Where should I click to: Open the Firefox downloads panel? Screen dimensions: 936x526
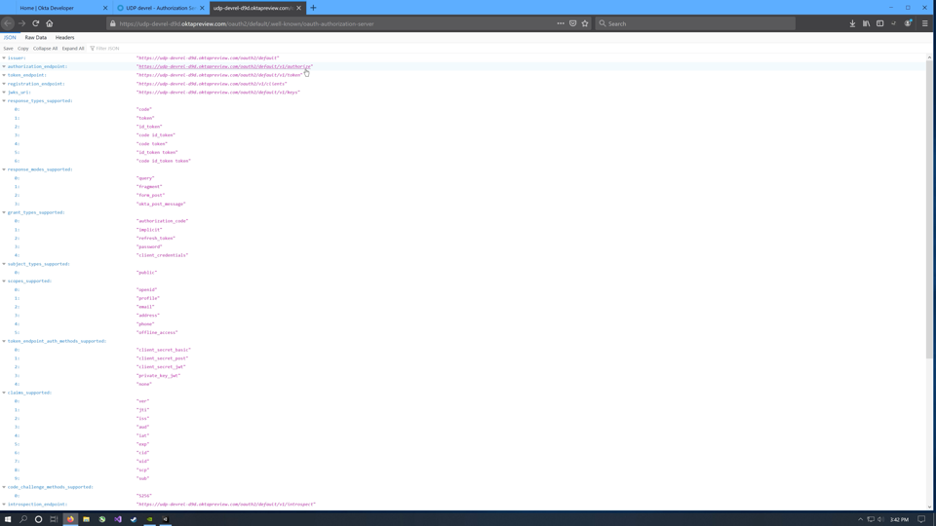(x=852, y=23)
